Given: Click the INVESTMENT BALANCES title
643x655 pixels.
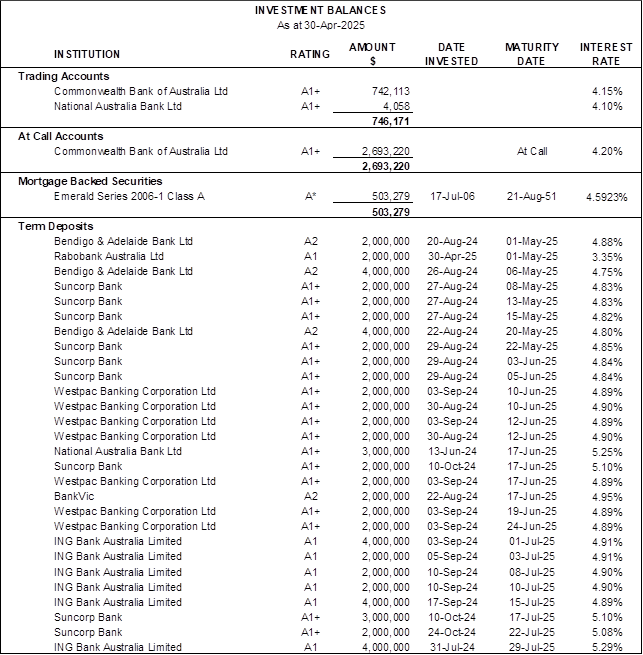Looking at the screenshot, I should 320,10.
